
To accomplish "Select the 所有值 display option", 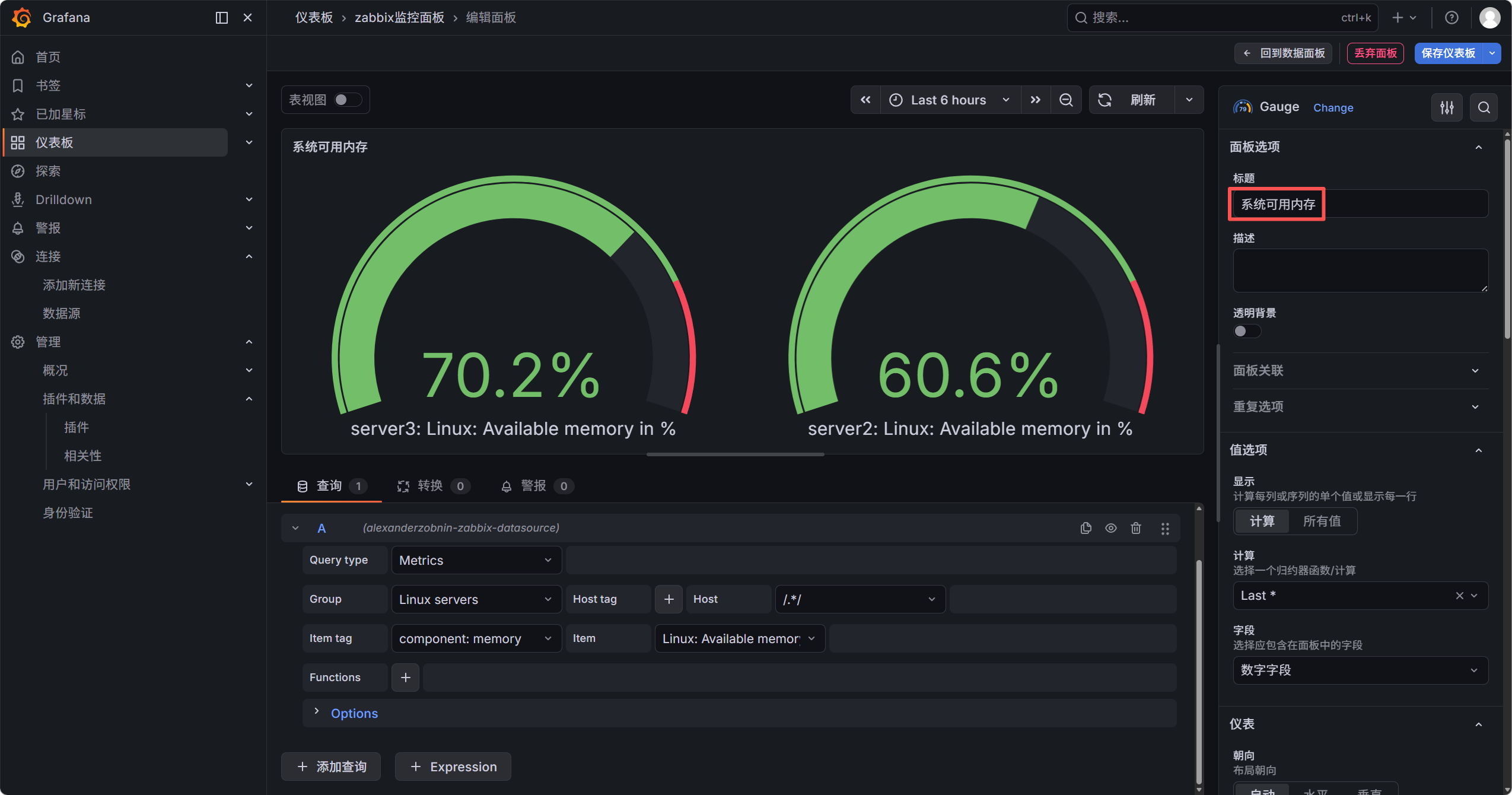I will (x=1322, y=521).
